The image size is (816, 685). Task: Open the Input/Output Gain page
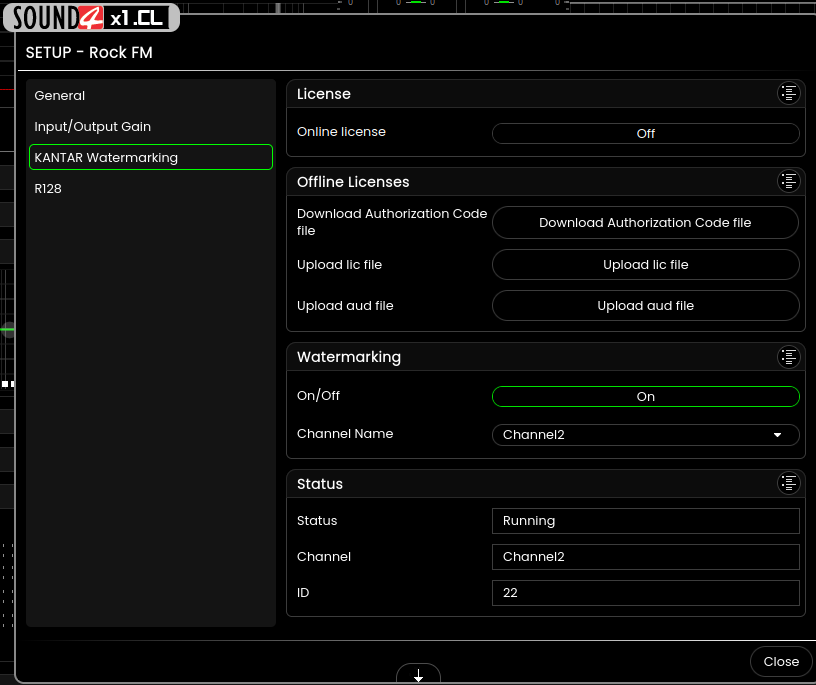click(150, 126)
